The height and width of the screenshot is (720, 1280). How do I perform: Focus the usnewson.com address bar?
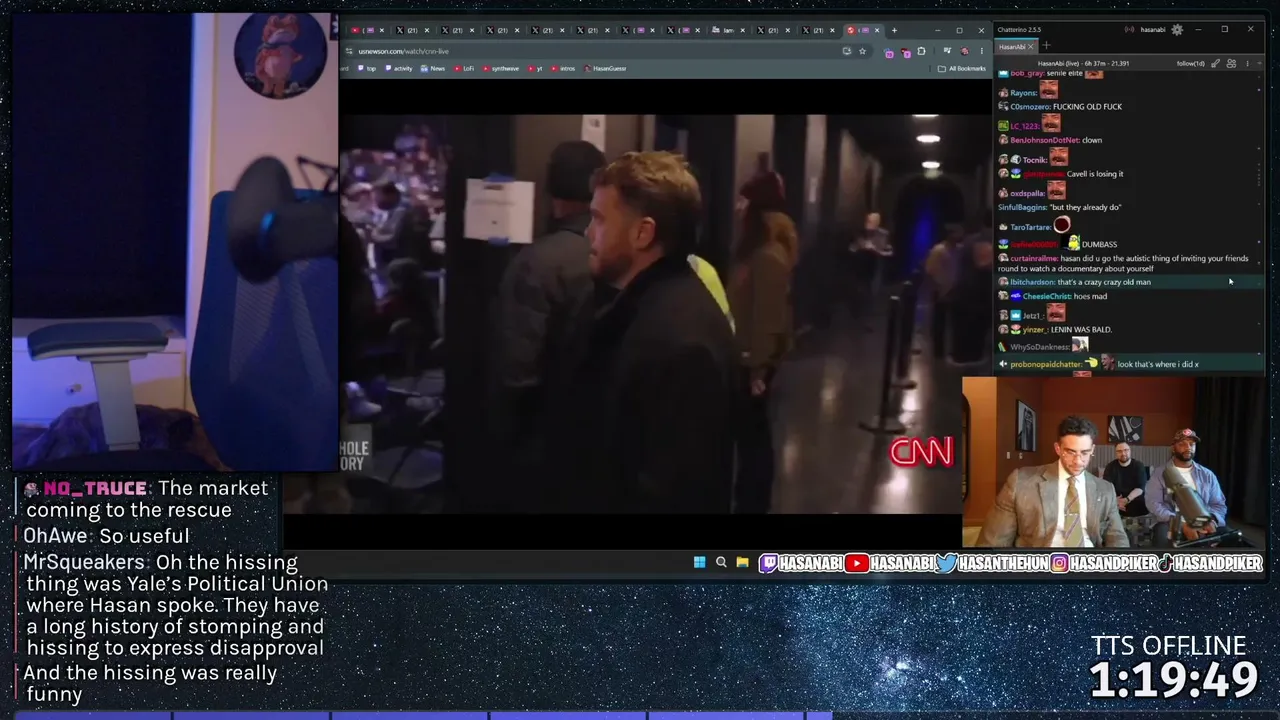(600, 51)
